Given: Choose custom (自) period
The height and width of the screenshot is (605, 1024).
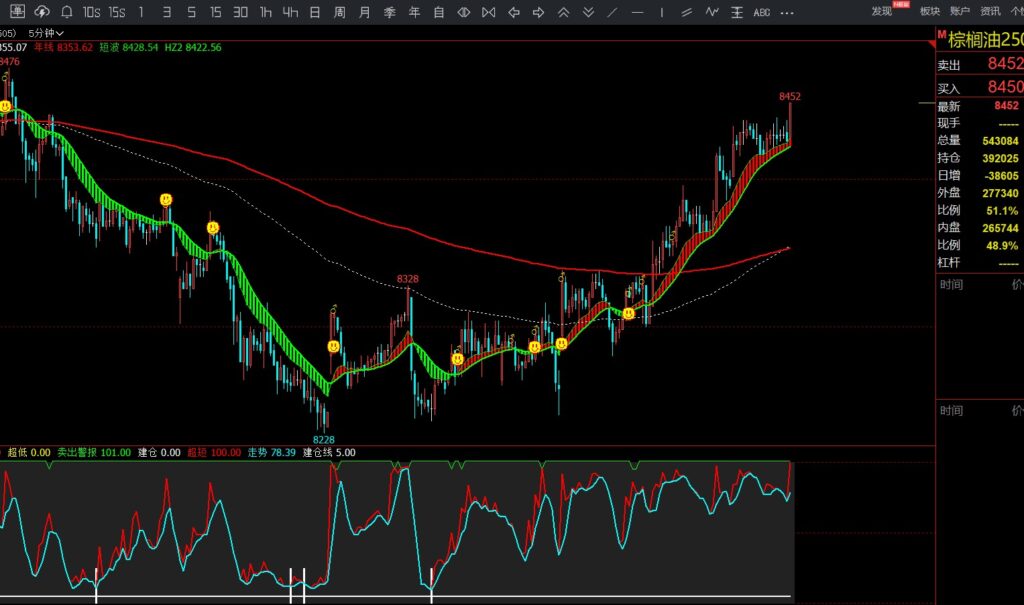Looking at the screenshot, I should tap(439, 12).
